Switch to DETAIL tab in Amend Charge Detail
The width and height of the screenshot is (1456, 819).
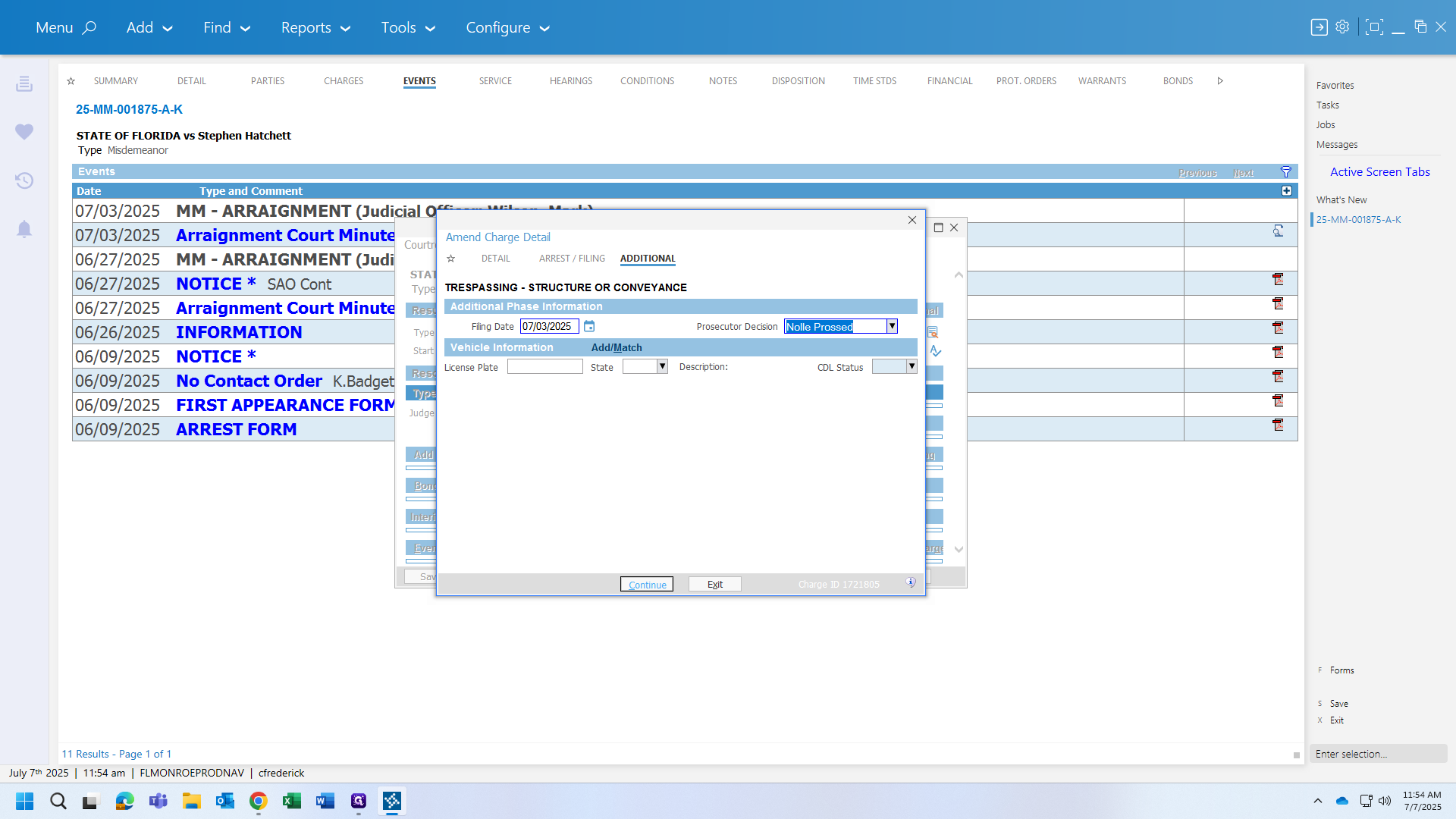pyautogui.click(x=496, y=259)
